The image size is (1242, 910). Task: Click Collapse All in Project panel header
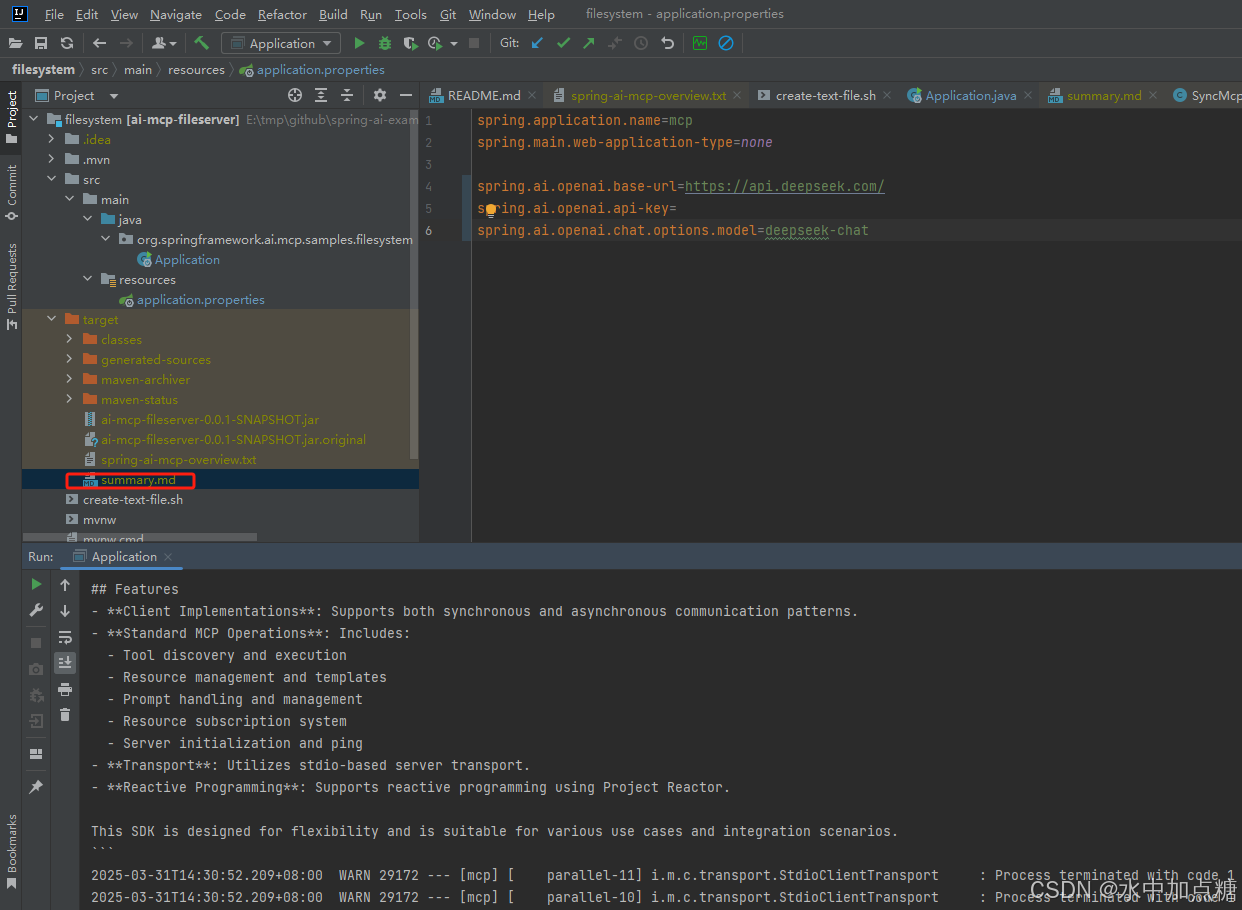pyautogui.click(x=347, y=95)
